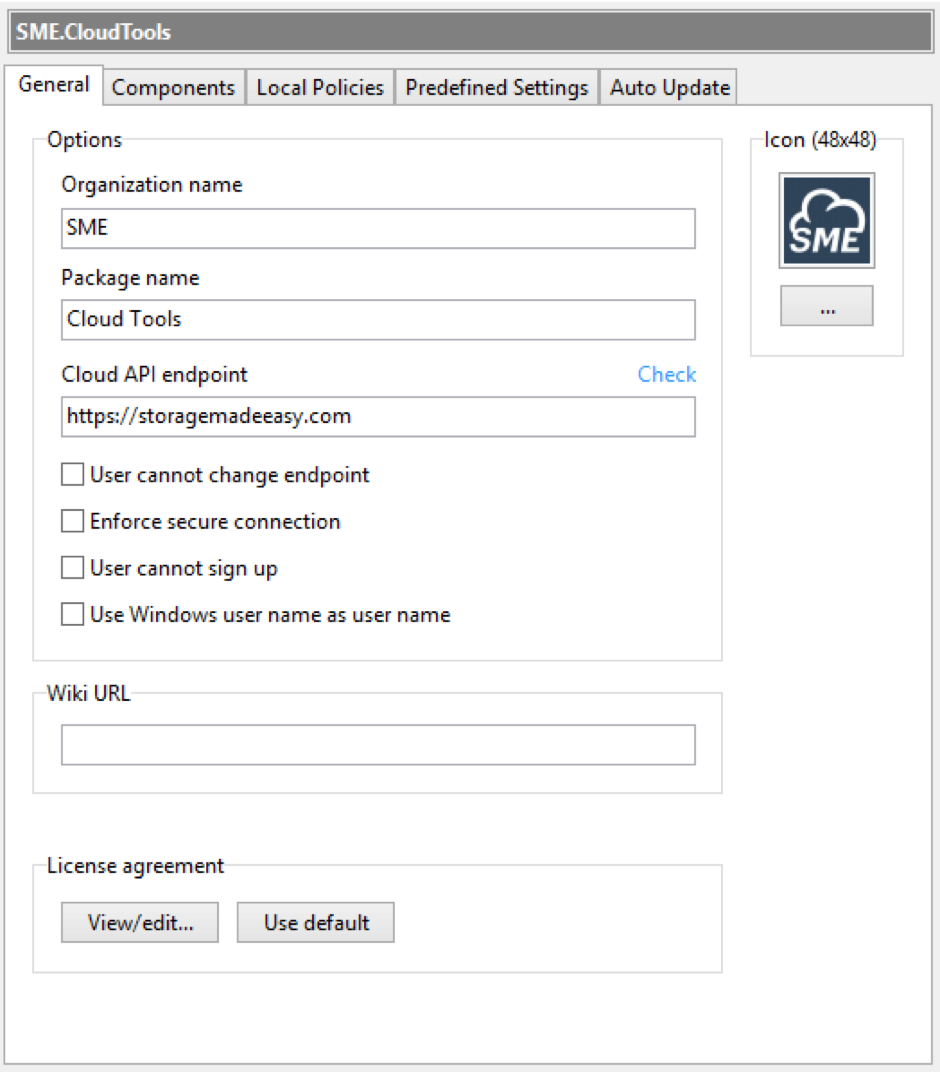The height and width of the screenshot is (1072, 940).
Task: Go to the Predefined Settings tab
Action: click(x=497, y=87)
